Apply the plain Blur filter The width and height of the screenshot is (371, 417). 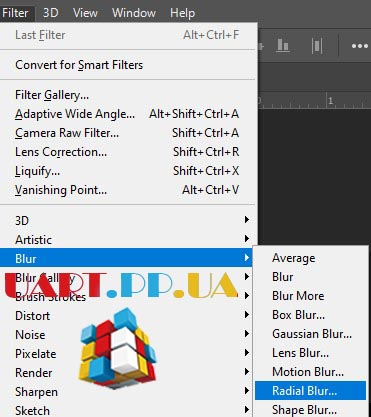(x=311, y=277)
